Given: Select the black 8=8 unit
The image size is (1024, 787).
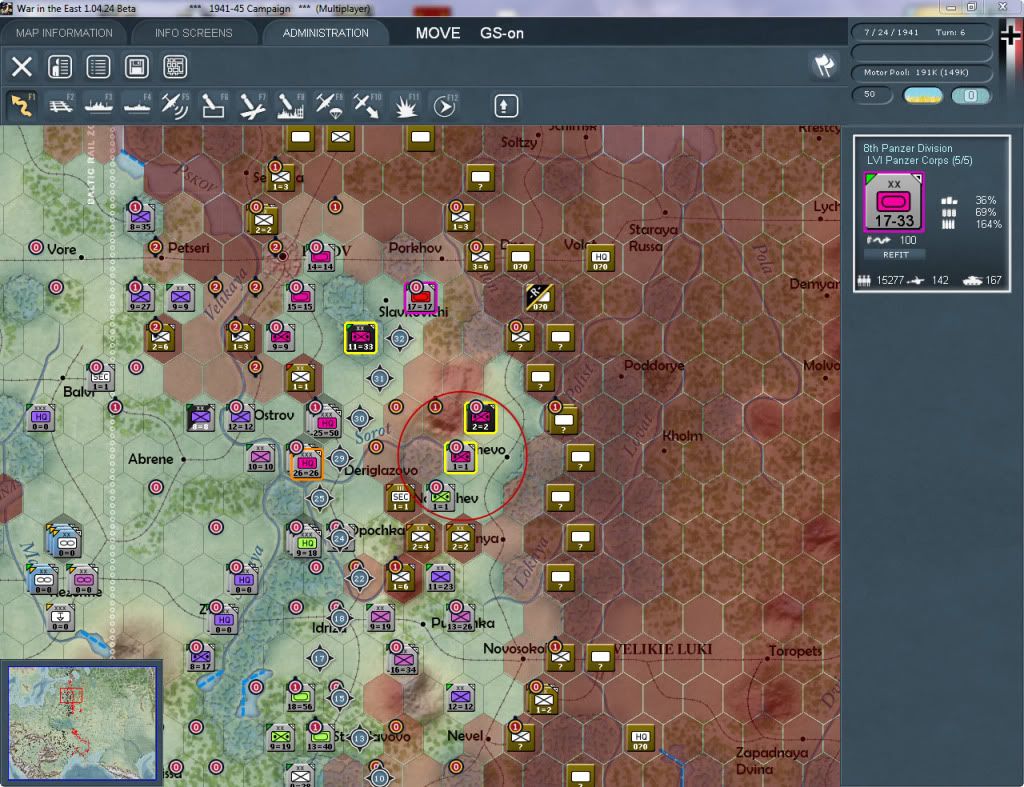Looking at the screenshot, I should (200, 418).
